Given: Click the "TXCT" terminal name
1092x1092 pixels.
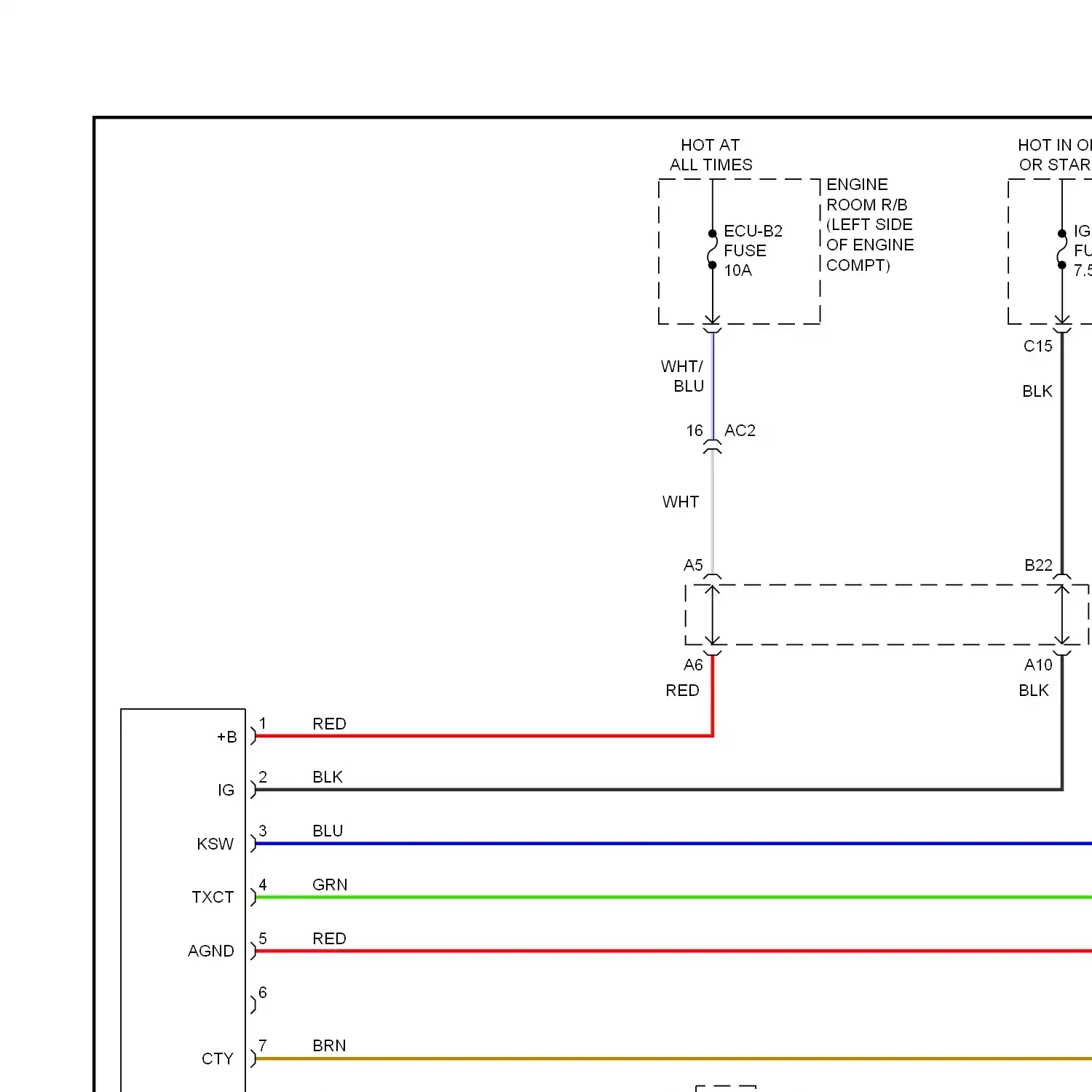Looking at the screenshot, I should click(213, 898).
